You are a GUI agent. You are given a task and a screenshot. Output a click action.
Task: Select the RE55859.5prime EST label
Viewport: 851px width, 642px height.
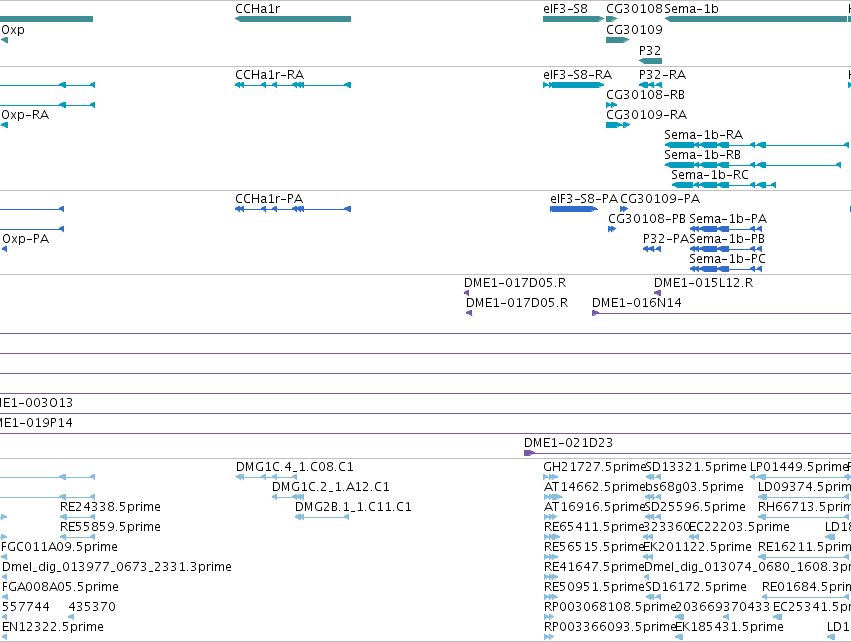click(110, 527)
